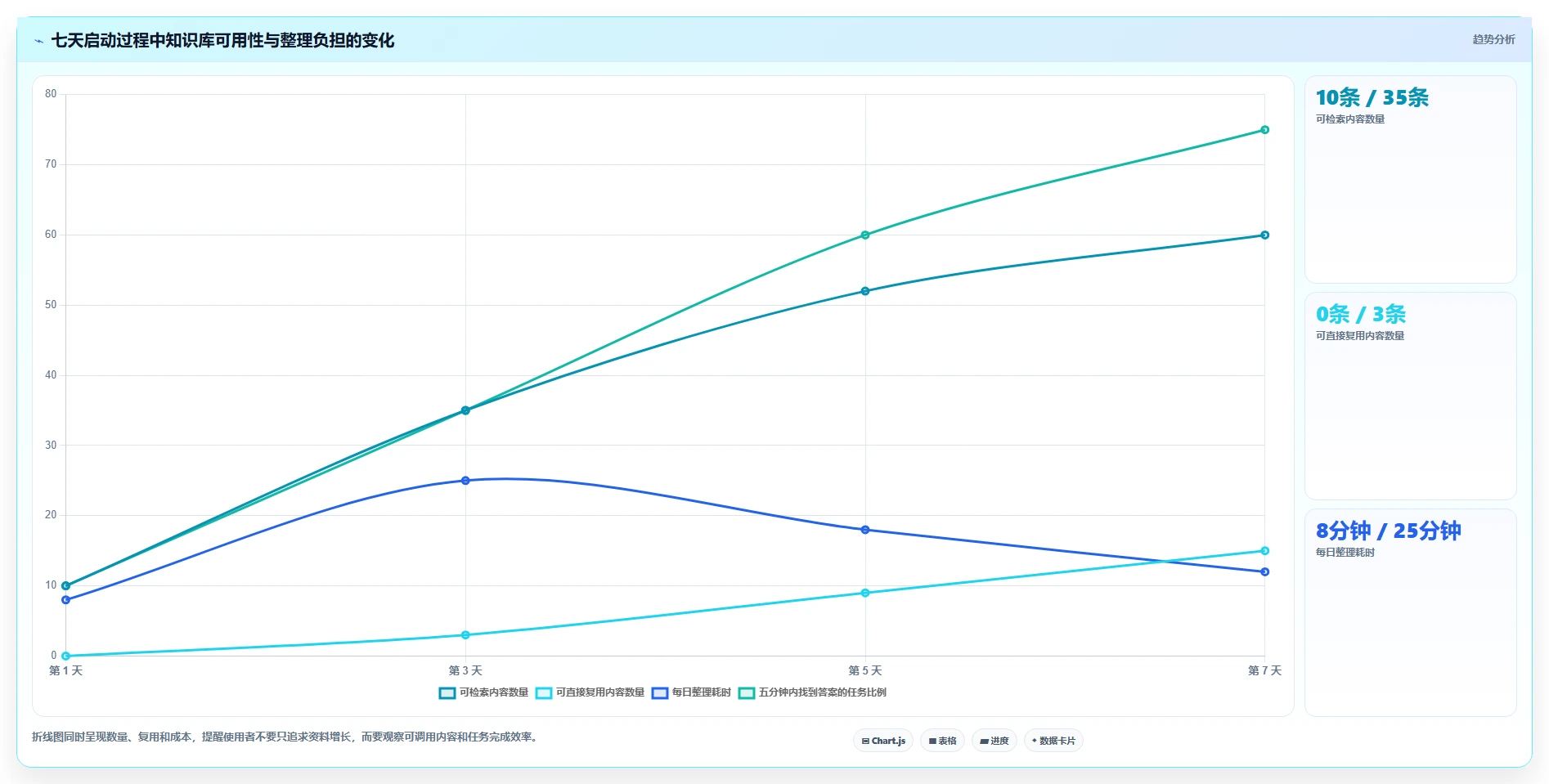Click the 可直接复用内容数量 card caption
This screenshot has height=784, width=1549.
[1360, 336]
